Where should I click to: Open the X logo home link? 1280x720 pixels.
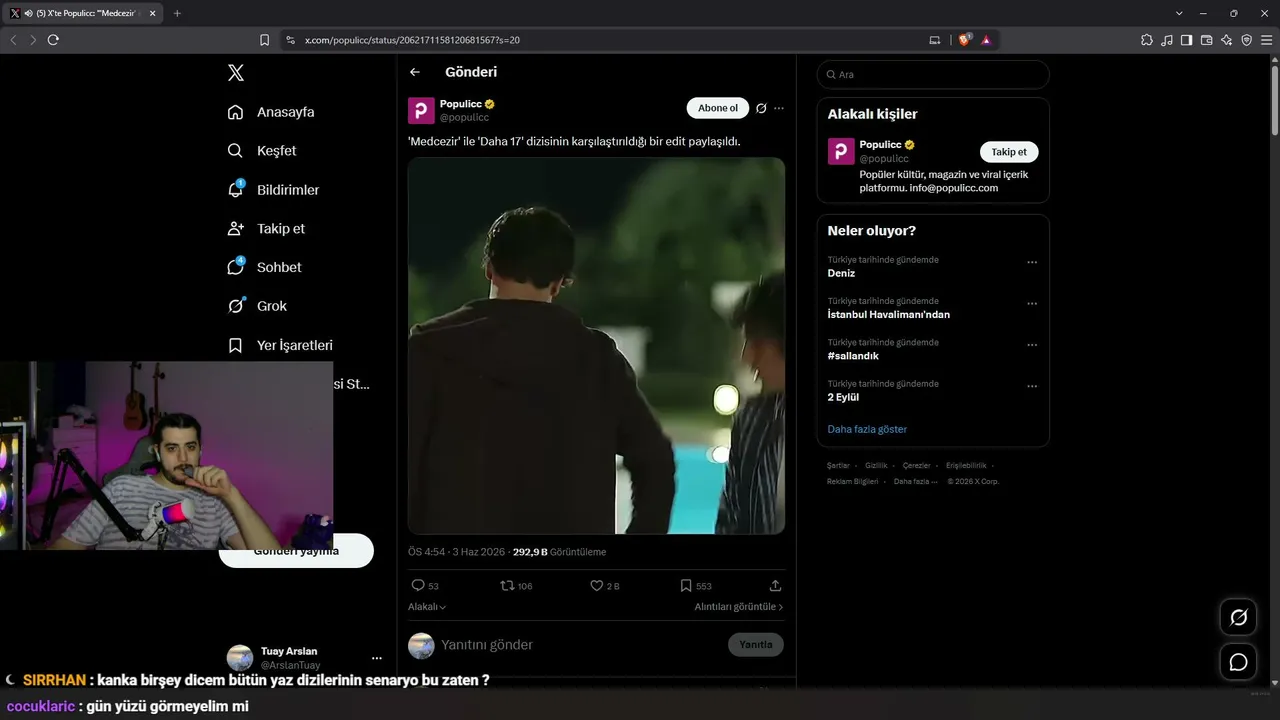pyautogui.click(x=235, y=73)
